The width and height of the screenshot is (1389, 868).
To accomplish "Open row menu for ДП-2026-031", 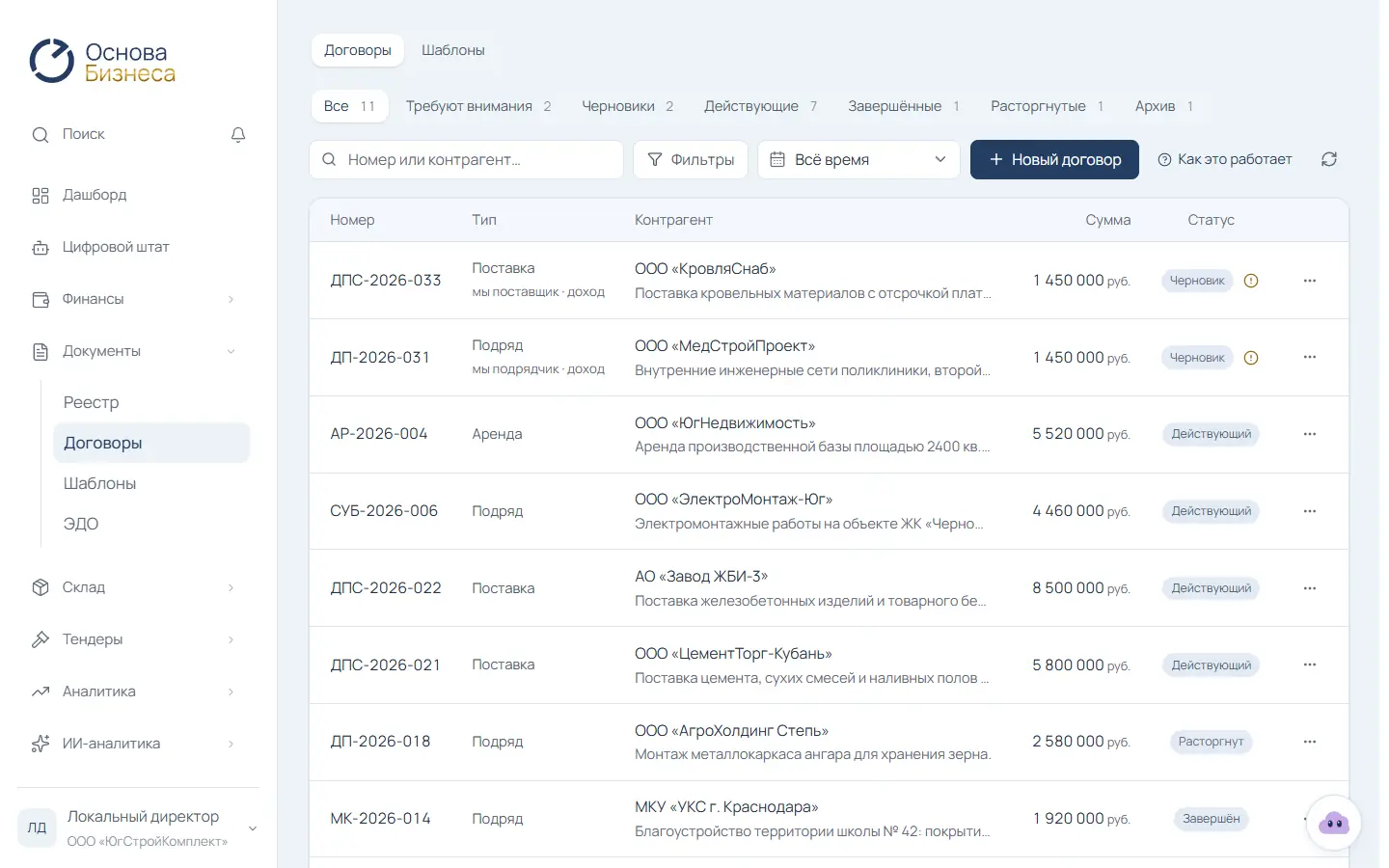I will pos(1310,357).
